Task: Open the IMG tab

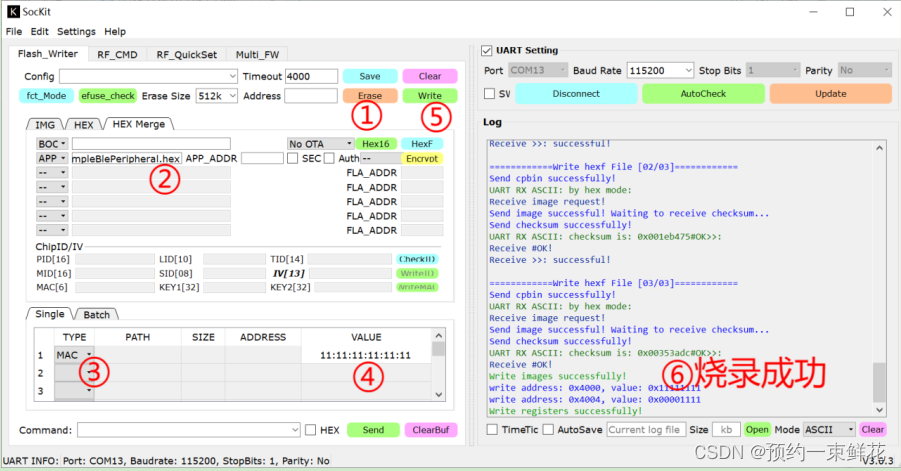Action: pyautogui.click(x=45, y=125)
